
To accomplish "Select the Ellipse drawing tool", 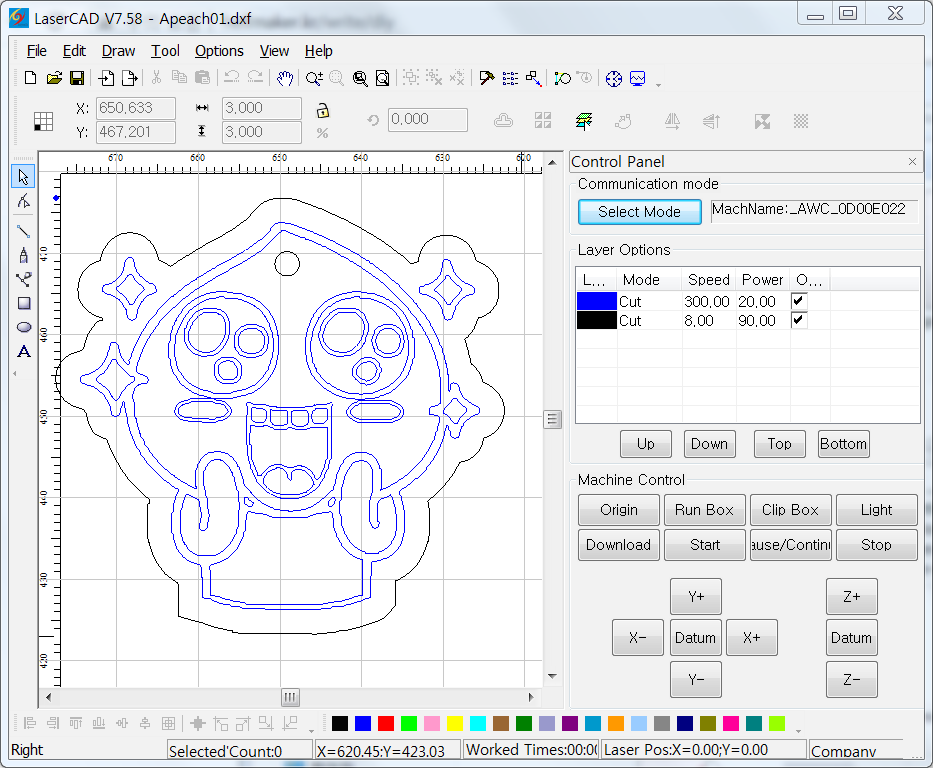I will click(23, 327).
